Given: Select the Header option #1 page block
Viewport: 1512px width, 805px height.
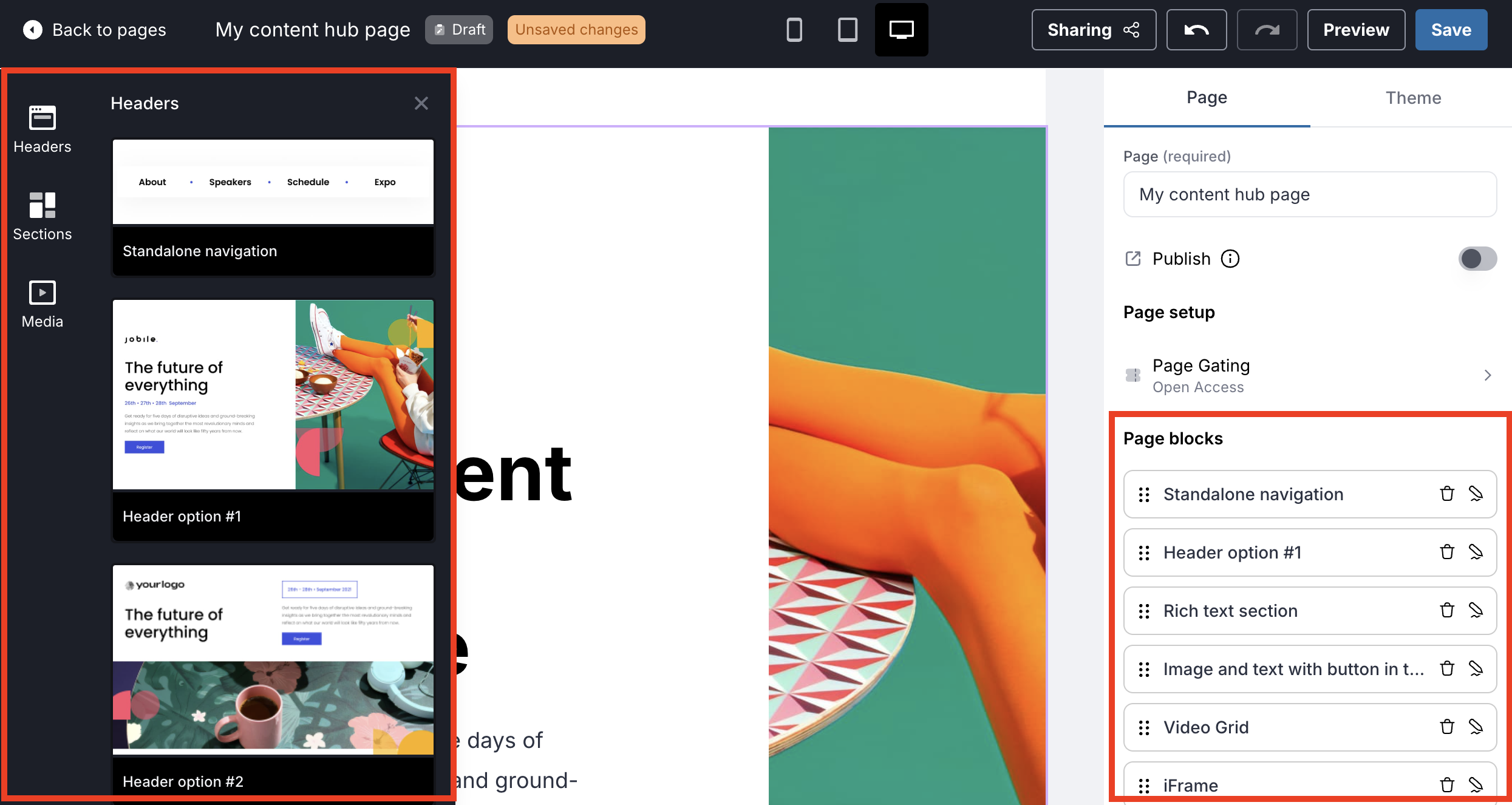Looking at the screenshot, I should (1310, 552).
